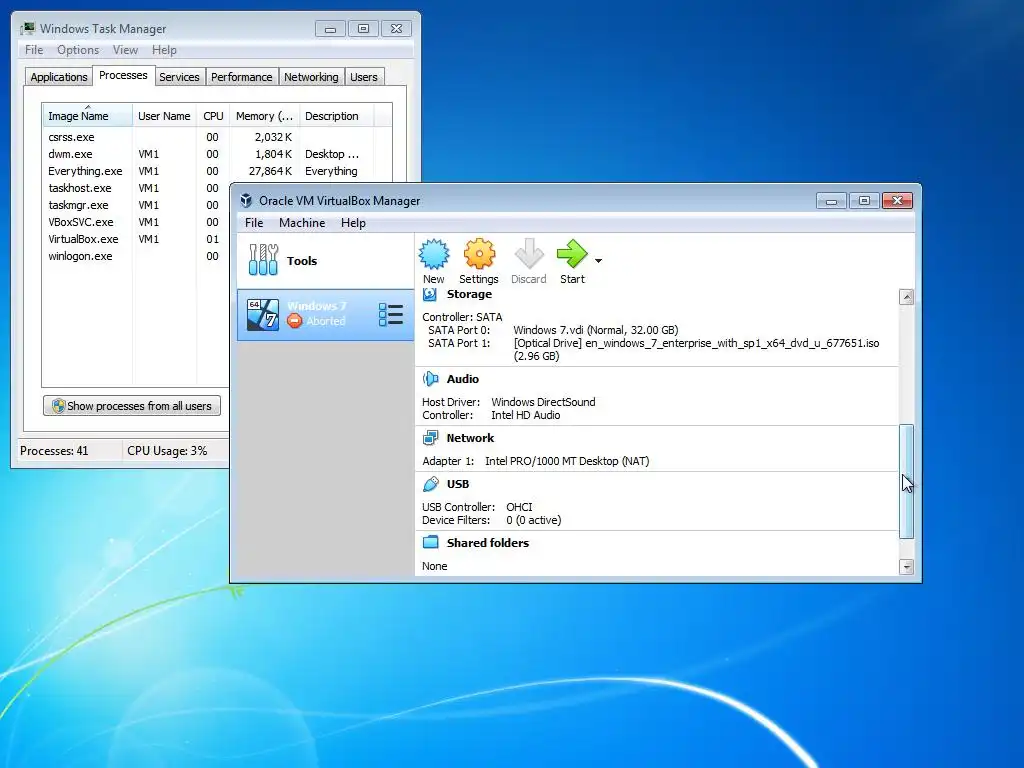
Task: Click the VirtualBox title bar icon
Action: point(246,200)
